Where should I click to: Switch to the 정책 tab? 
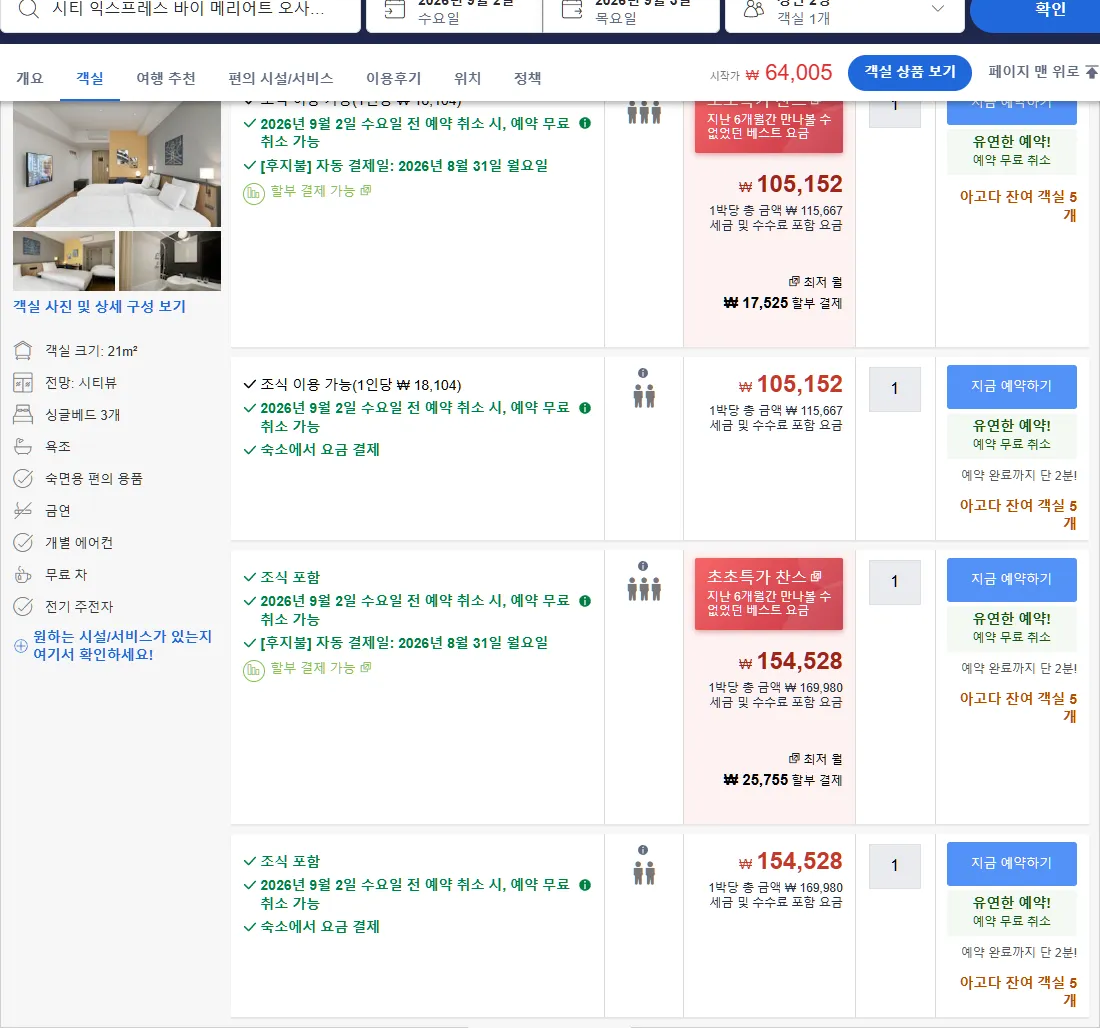pos(528,78)
